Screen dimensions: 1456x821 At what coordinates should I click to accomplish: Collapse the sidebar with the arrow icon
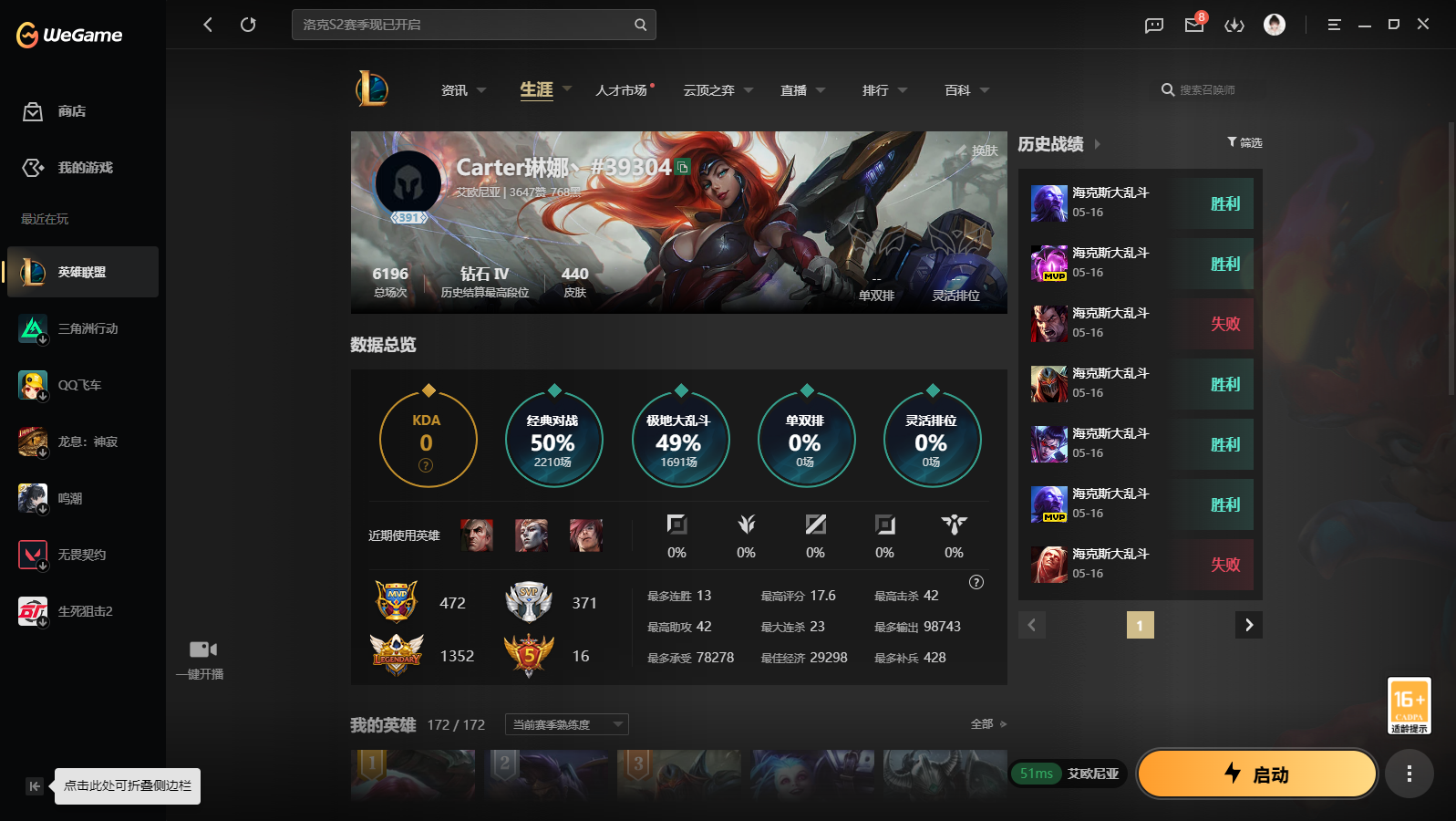click(35, 786)
